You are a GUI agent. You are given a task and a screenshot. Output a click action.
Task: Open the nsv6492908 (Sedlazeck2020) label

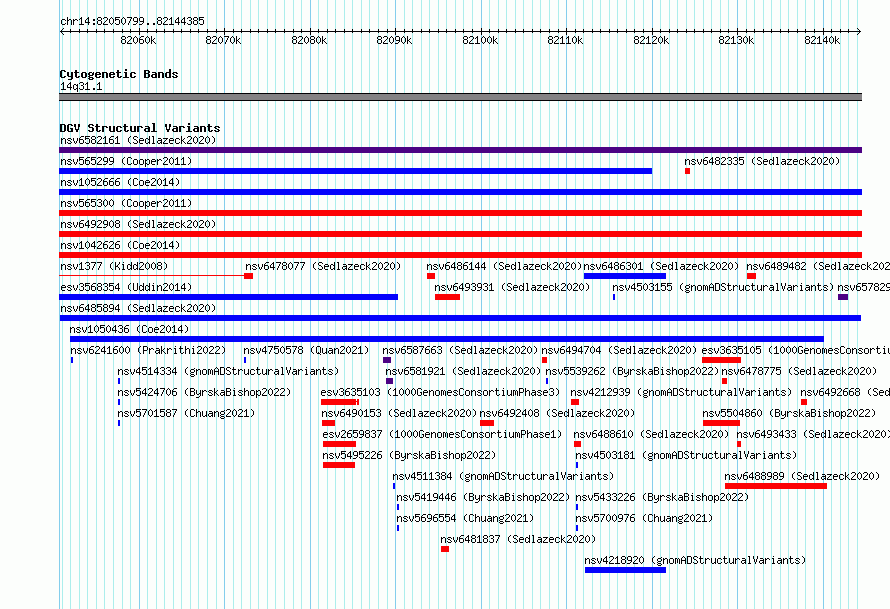coord(138,224)
